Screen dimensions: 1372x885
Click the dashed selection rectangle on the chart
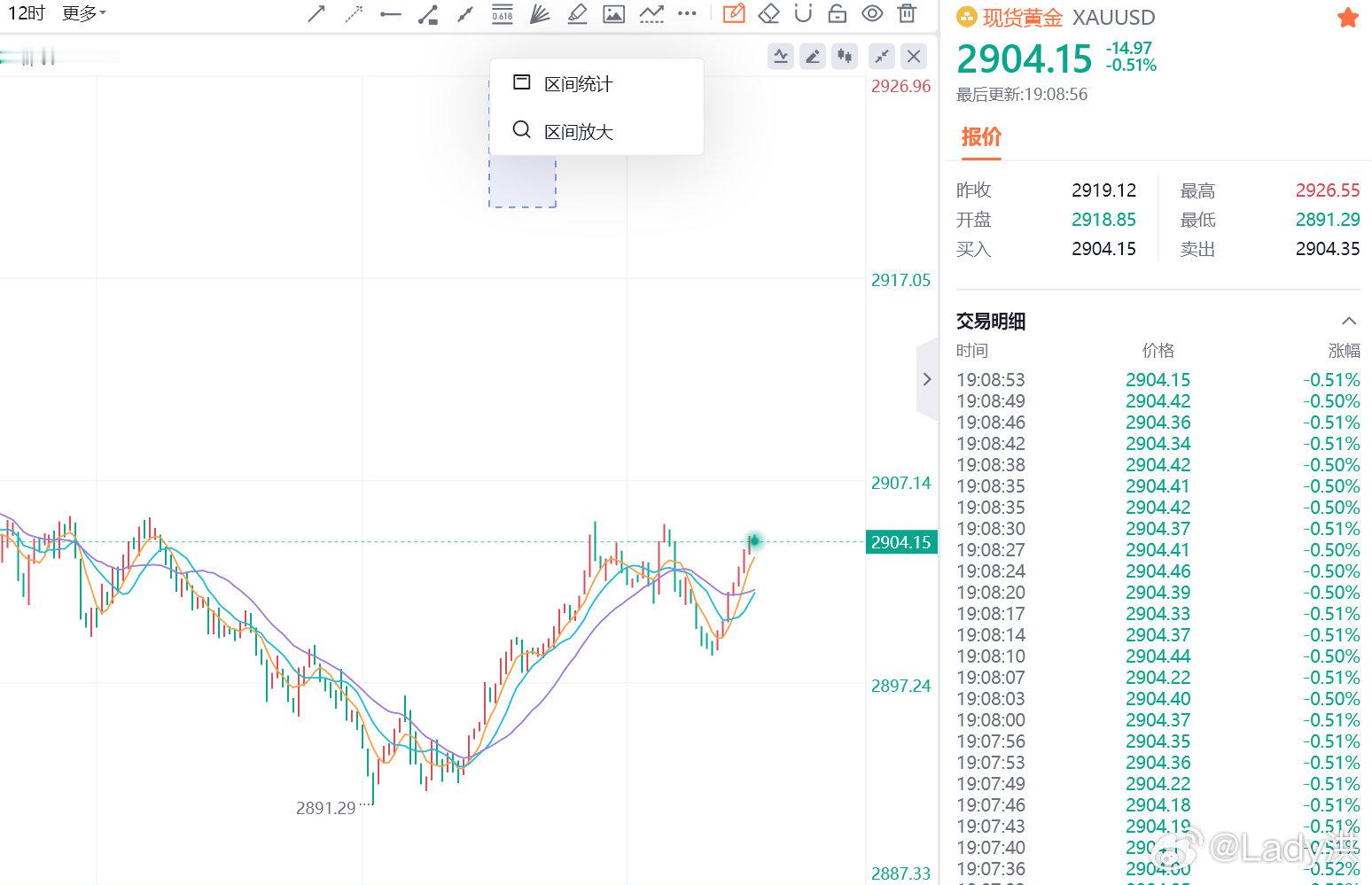tap(522, 182)
